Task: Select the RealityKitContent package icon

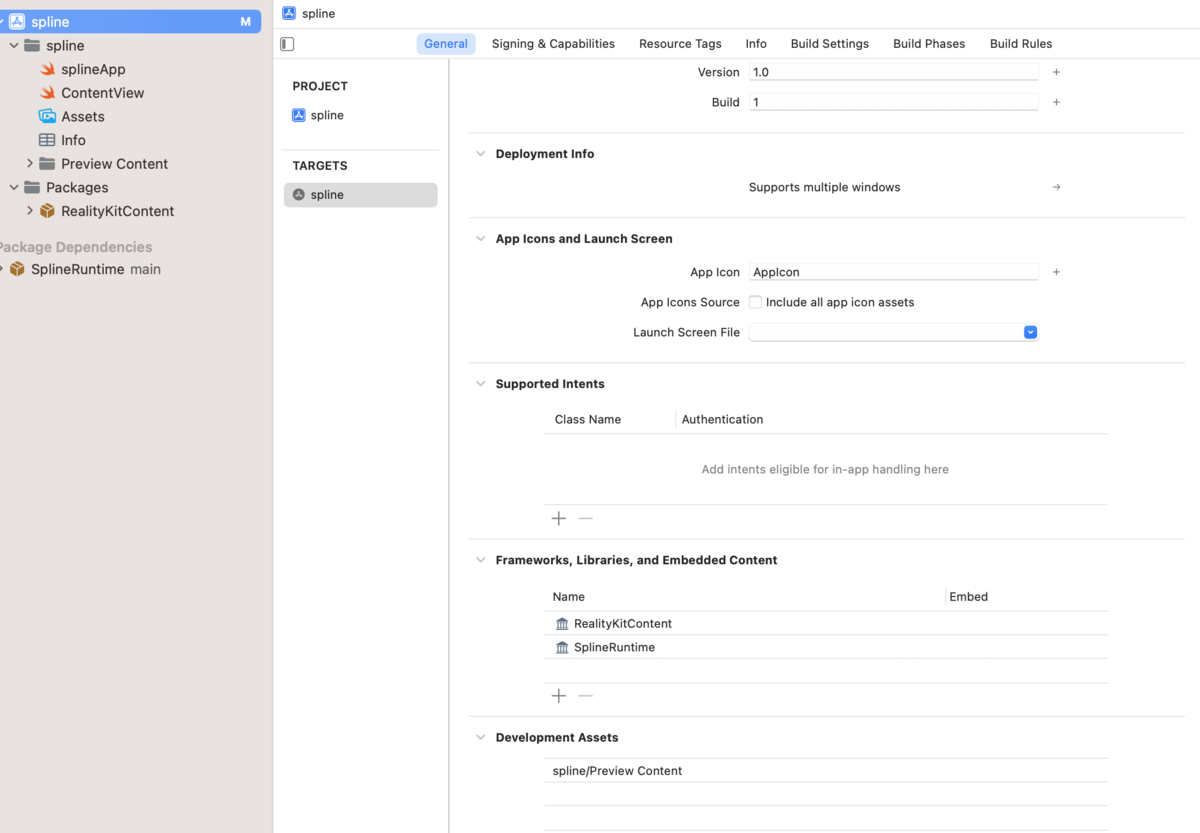Action: pyautogui.click(x=47, y=211)
